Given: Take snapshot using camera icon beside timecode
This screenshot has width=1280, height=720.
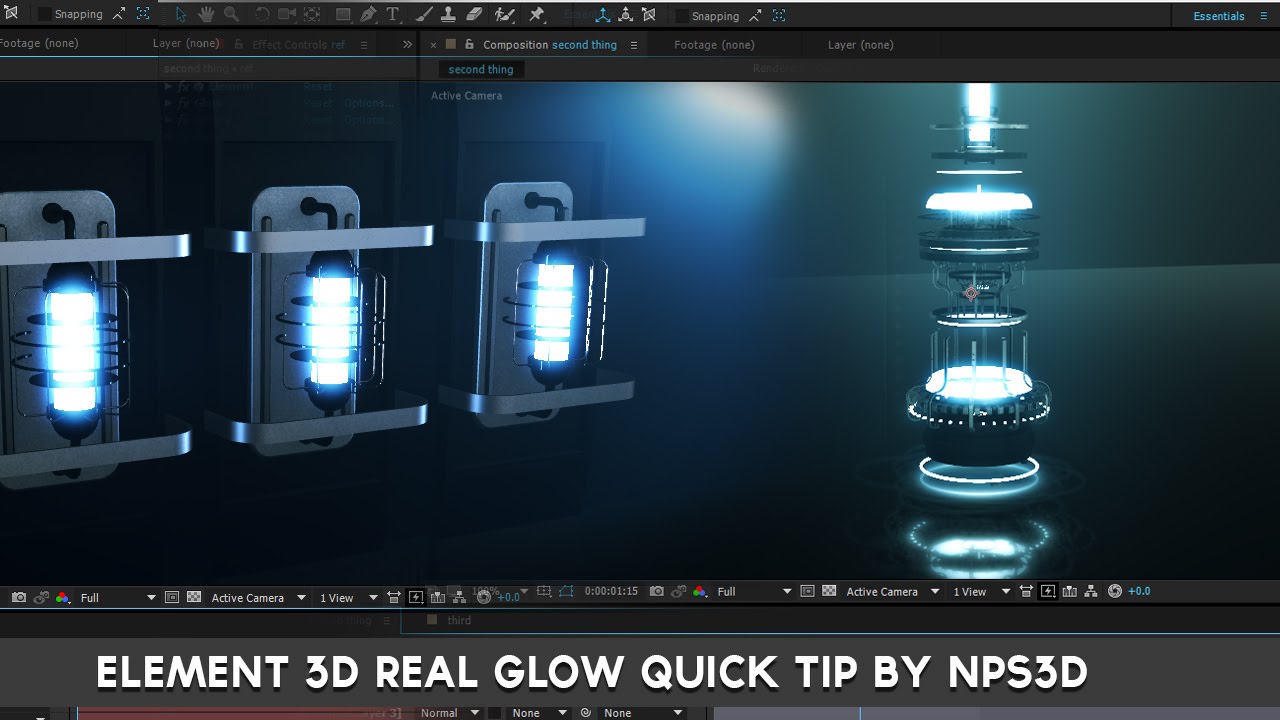Looking at the screenshot, I should coord(656,591).
